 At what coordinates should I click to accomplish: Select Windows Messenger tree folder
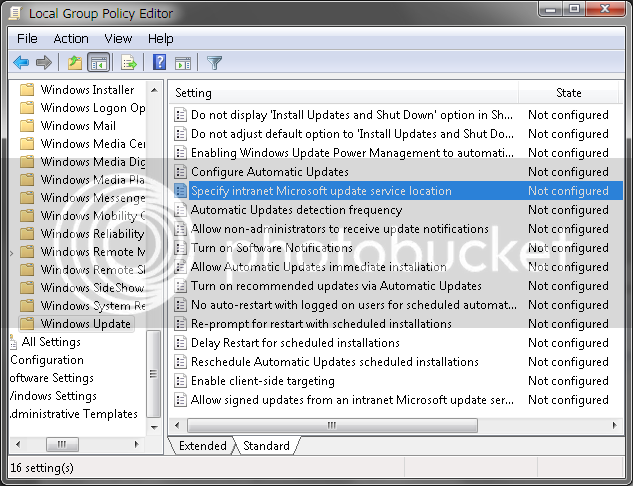(x=82, y=198)
